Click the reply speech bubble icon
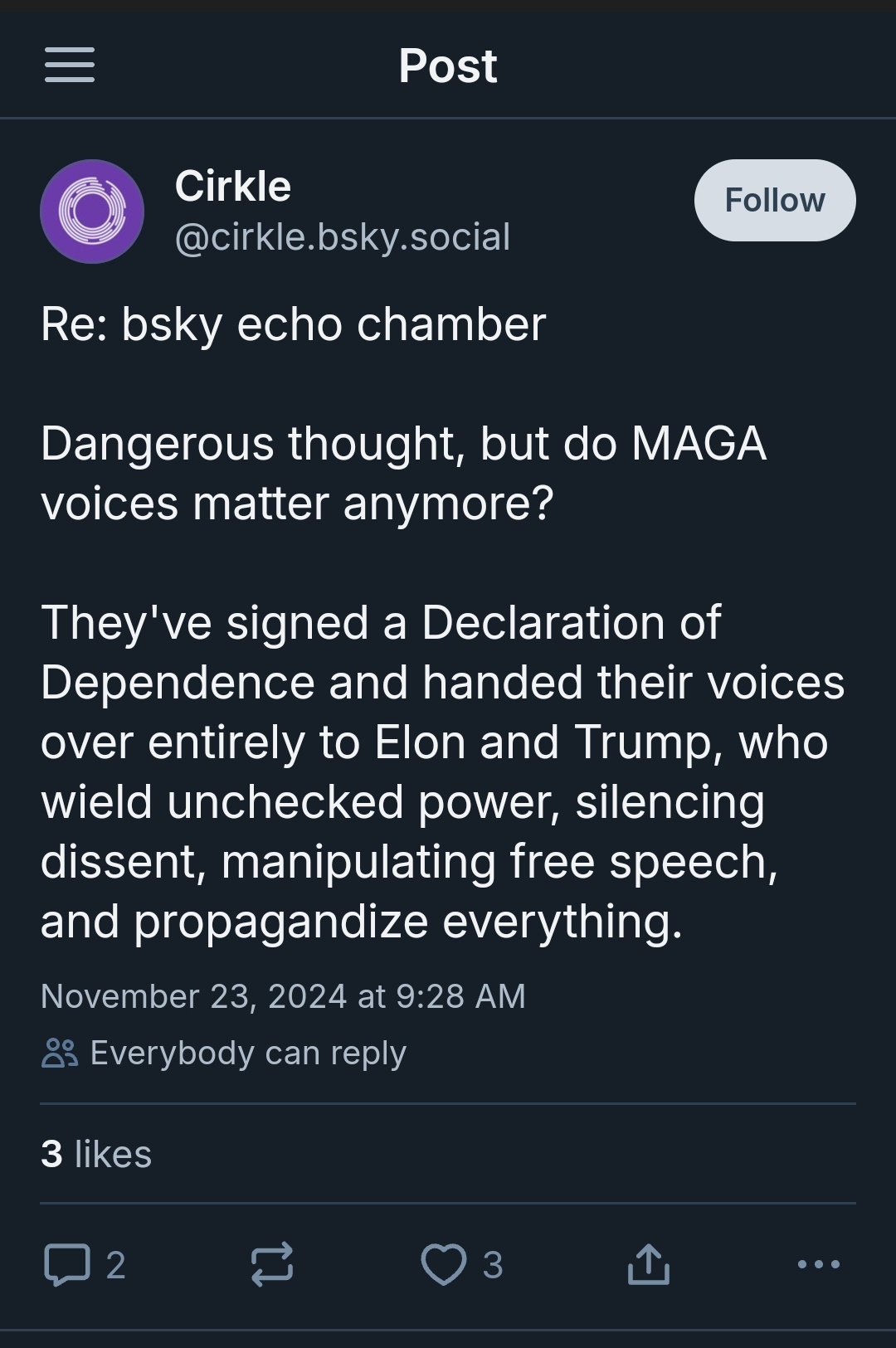 point(67,1265)
